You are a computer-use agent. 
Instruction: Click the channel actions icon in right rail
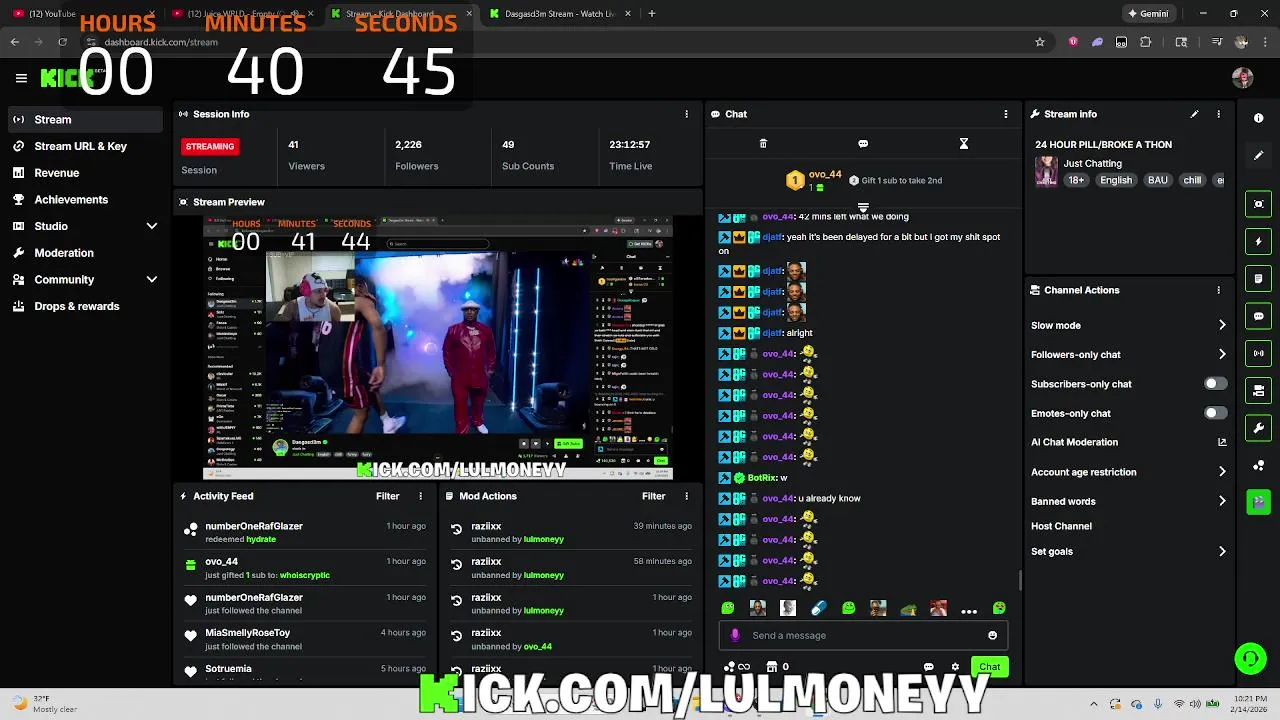tap(1258, 391)
